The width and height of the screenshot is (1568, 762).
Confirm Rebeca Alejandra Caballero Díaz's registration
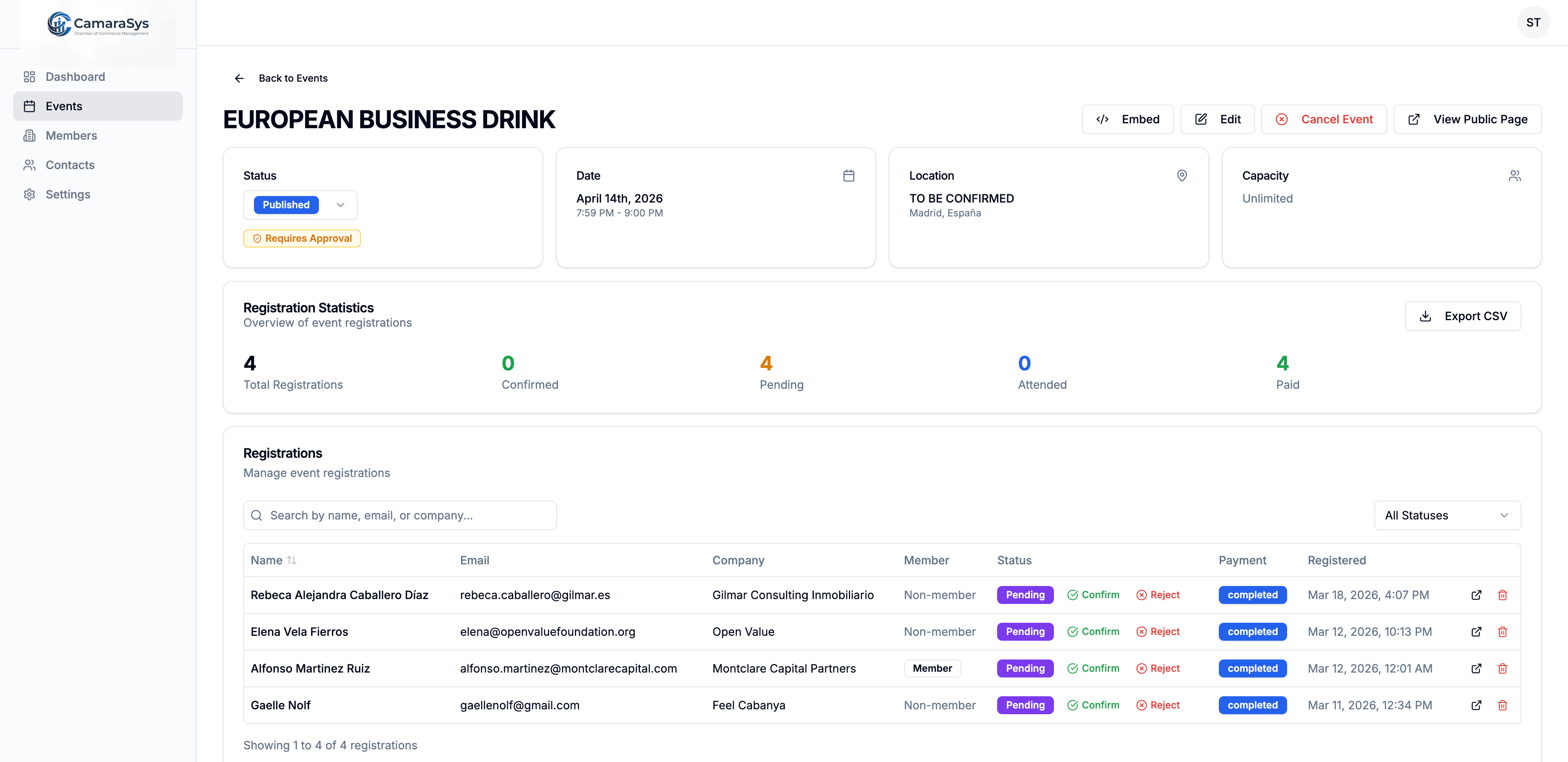tap(1093, 595)
